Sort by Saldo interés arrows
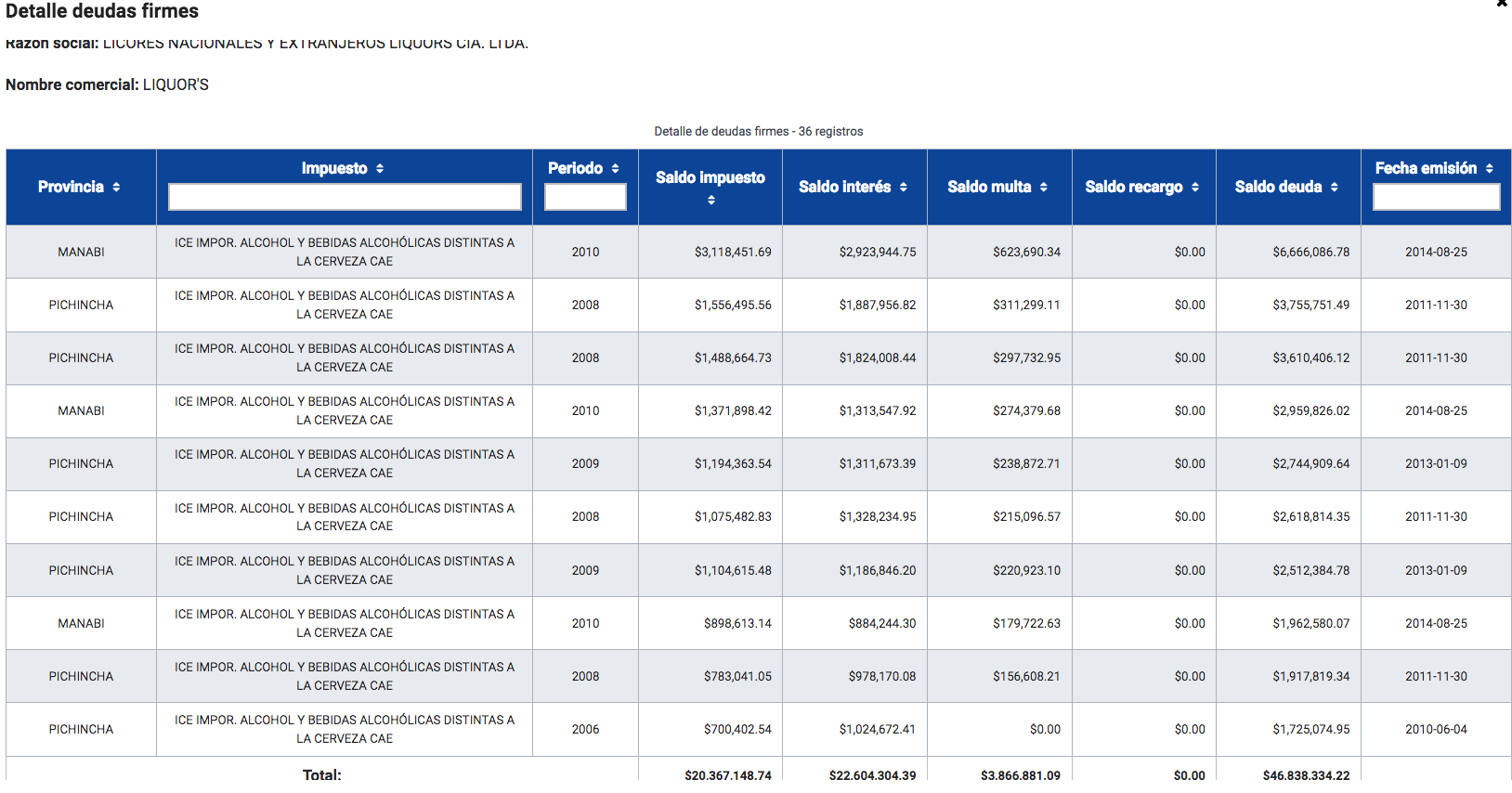The width and height of the screenshot is (1512, 793). click(x=903, y=188)
